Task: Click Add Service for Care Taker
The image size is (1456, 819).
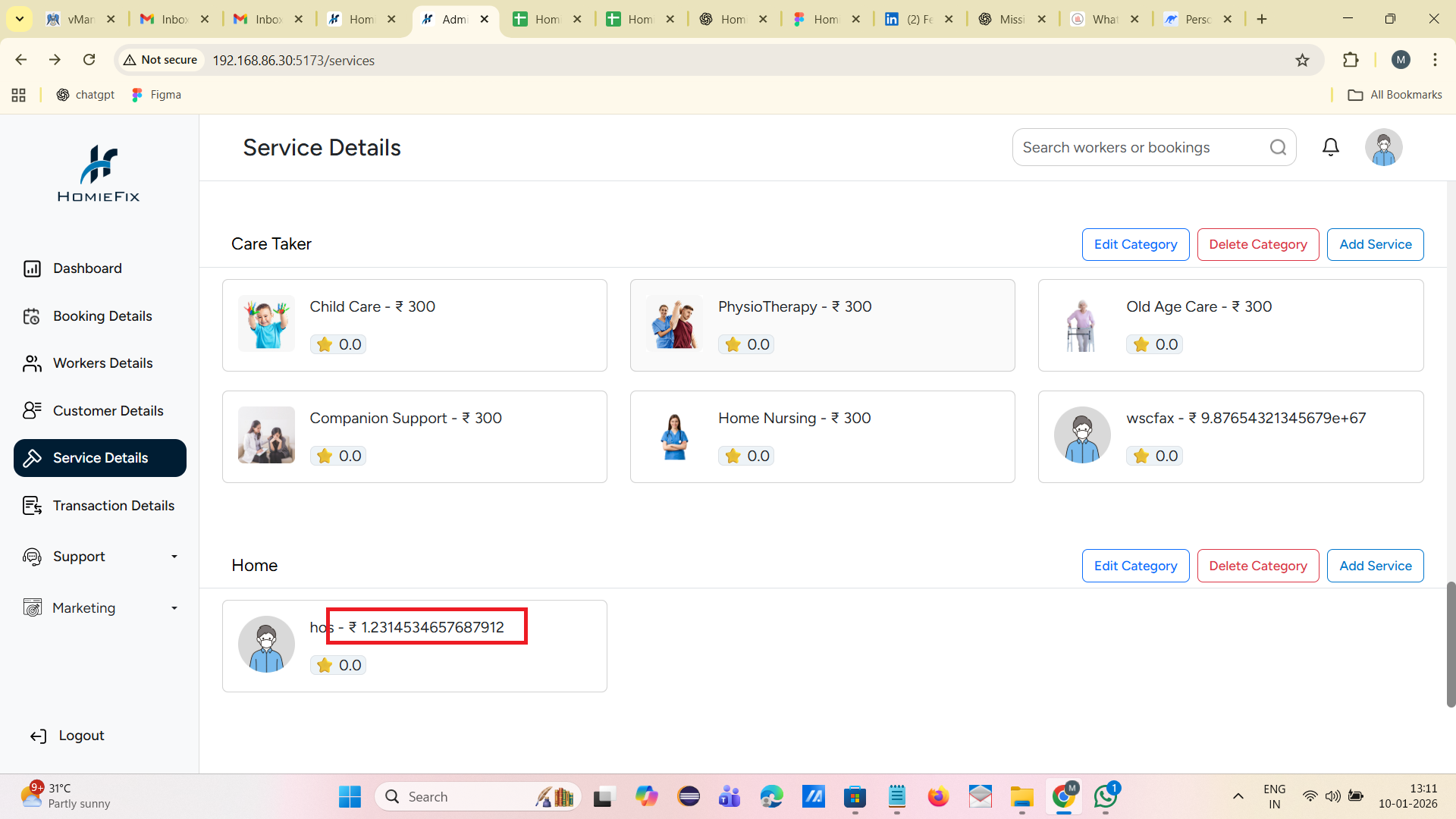Action: [1375, 244]
